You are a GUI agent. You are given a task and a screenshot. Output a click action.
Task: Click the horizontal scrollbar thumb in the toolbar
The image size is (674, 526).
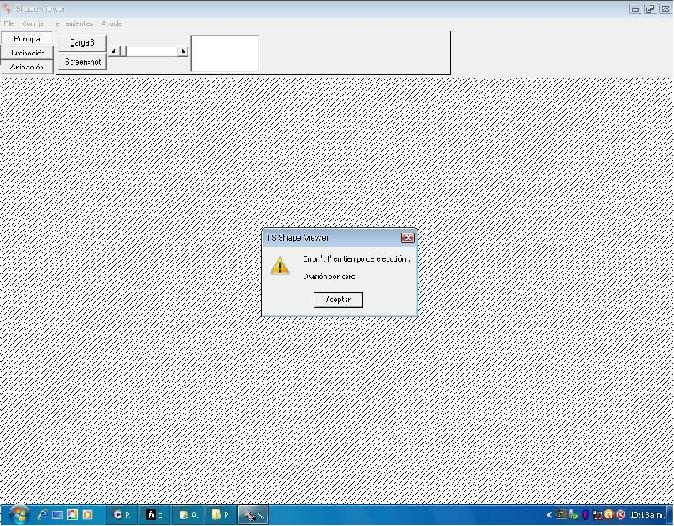(x=125, y=51)
